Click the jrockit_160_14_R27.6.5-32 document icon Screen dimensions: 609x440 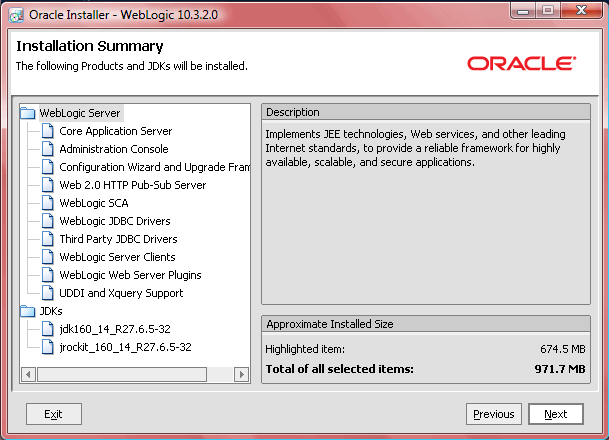click(x=48, y=347)
